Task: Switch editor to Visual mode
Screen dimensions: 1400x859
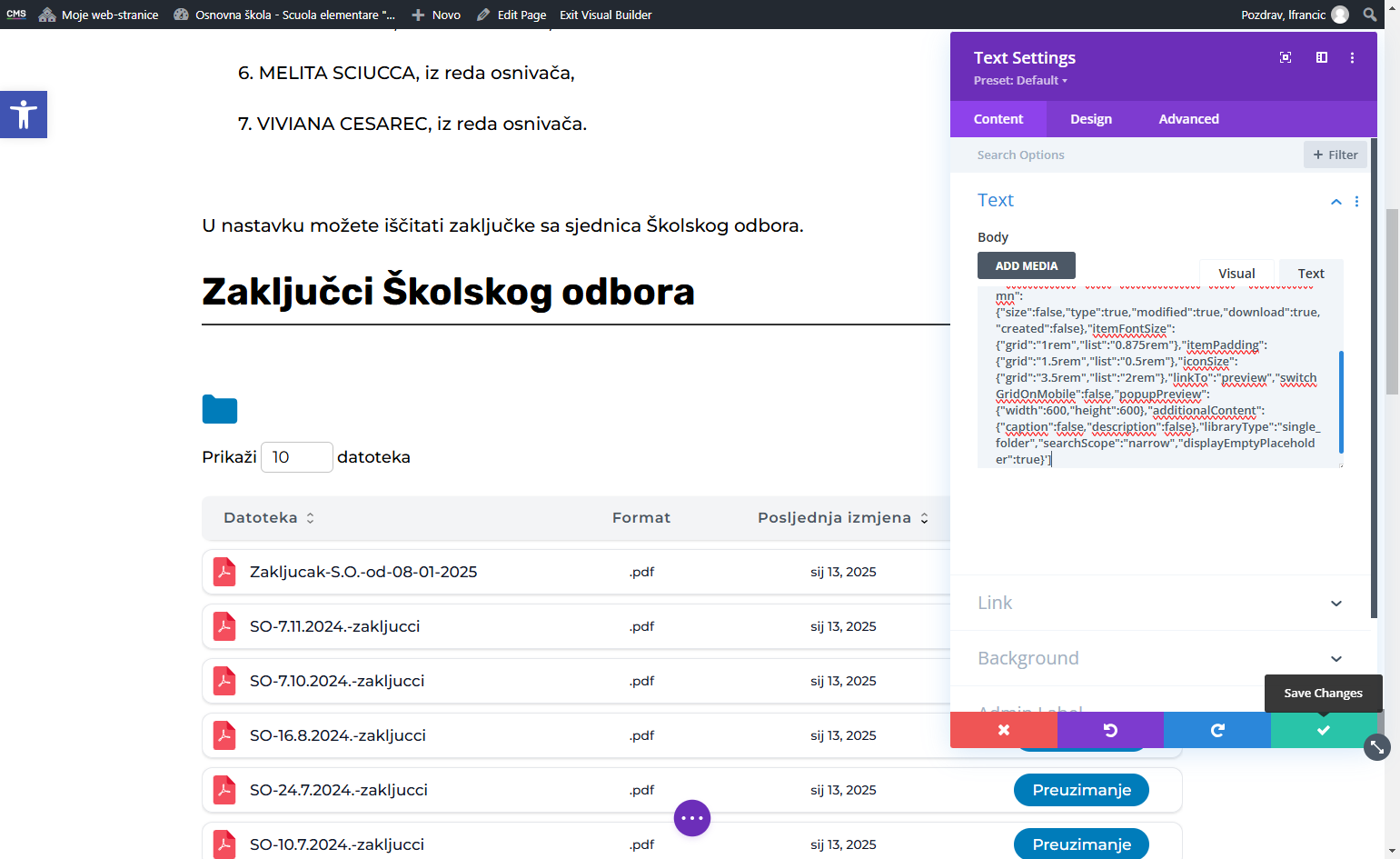Action: (1236, 274)
